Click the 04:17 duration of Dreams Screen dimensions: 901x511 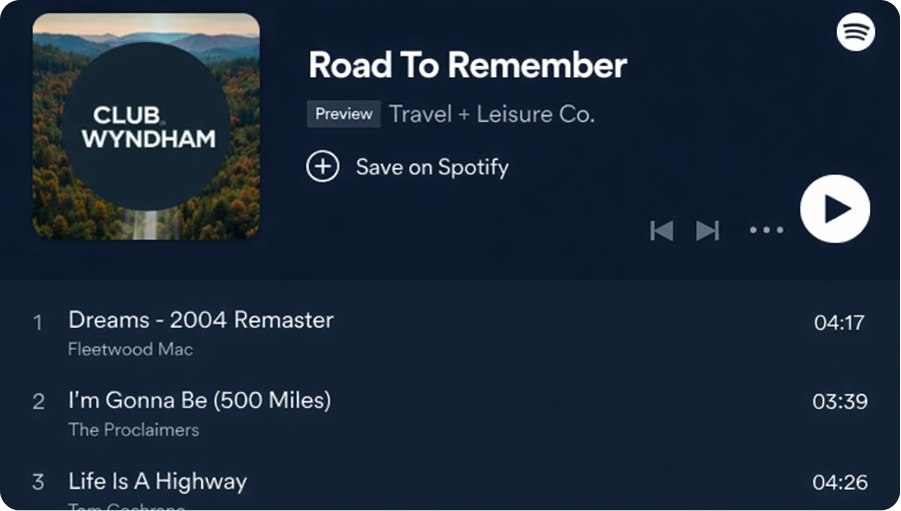[x=839, y=322]
